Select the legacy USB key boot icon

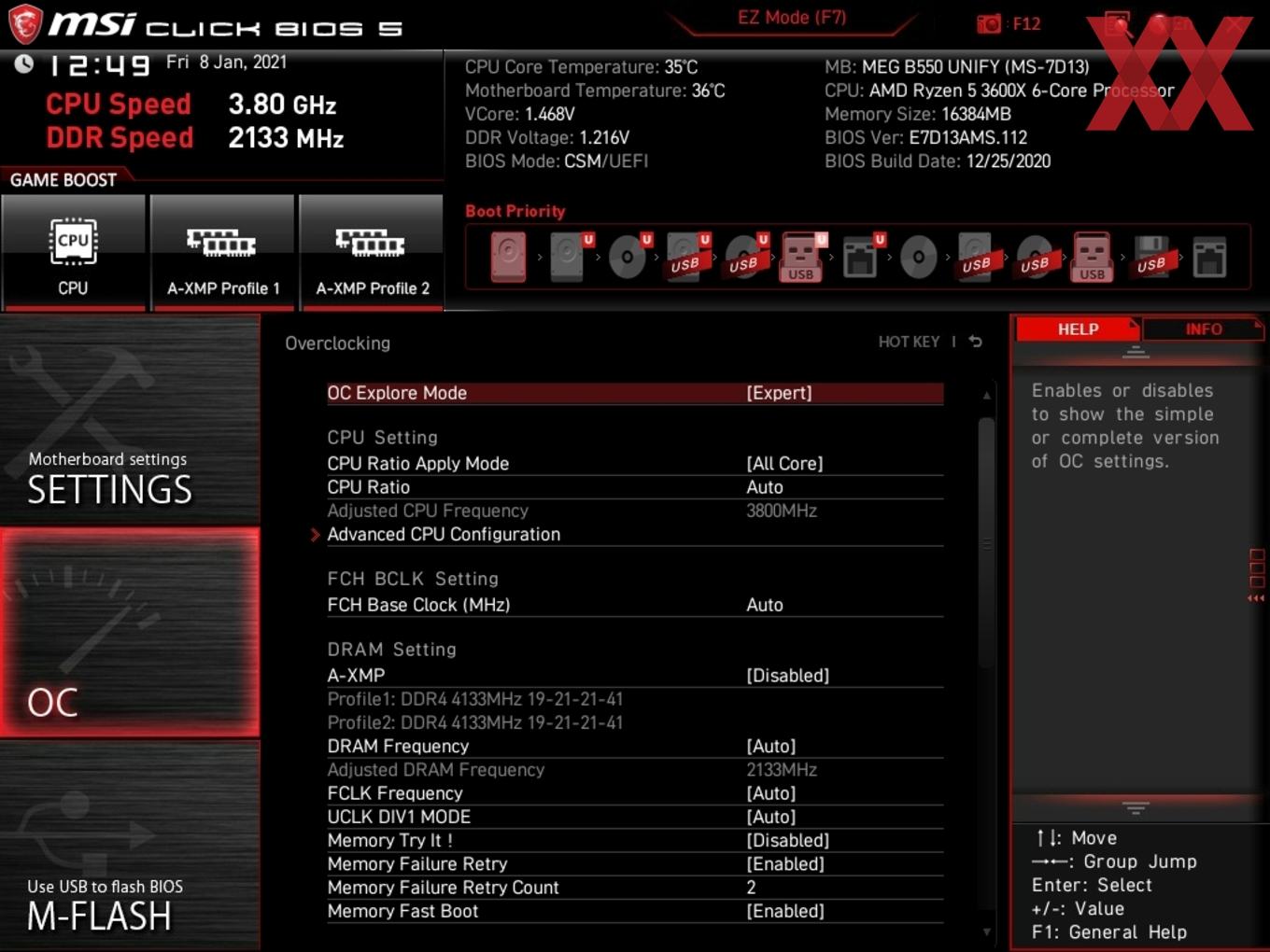tap(1093, 257)
